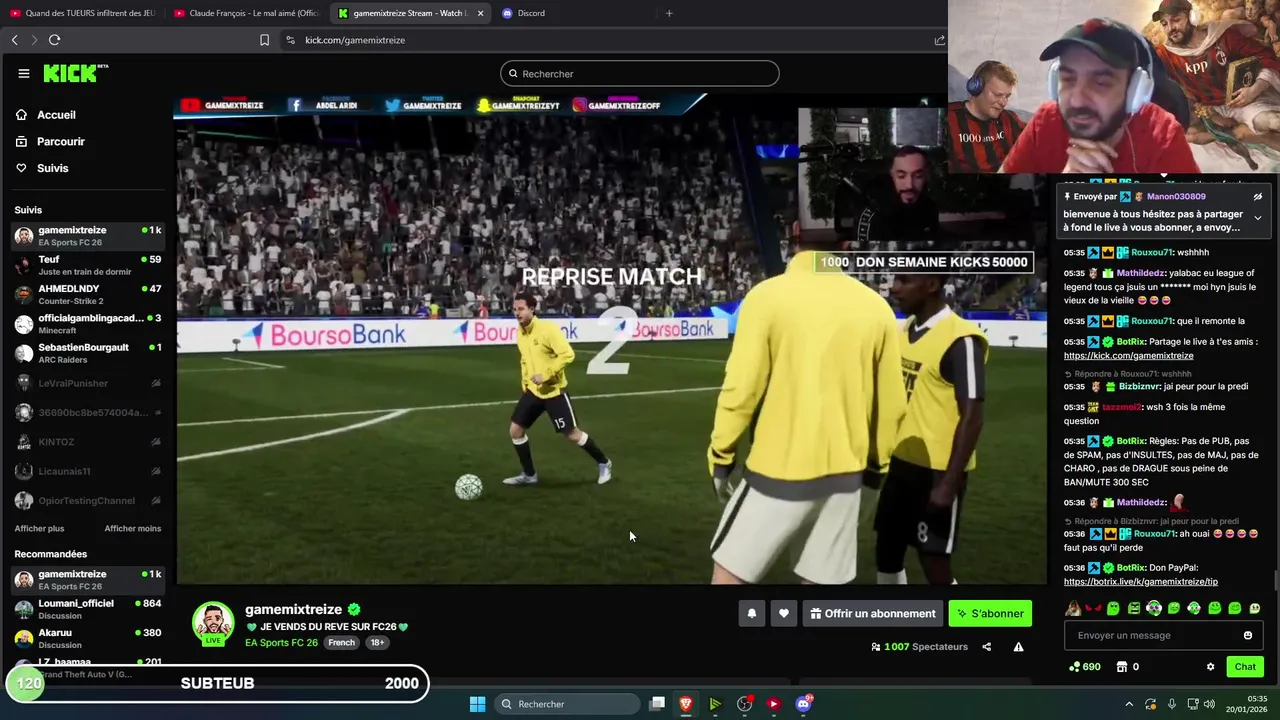Open Suivis in sidebar

click(52, 168)
